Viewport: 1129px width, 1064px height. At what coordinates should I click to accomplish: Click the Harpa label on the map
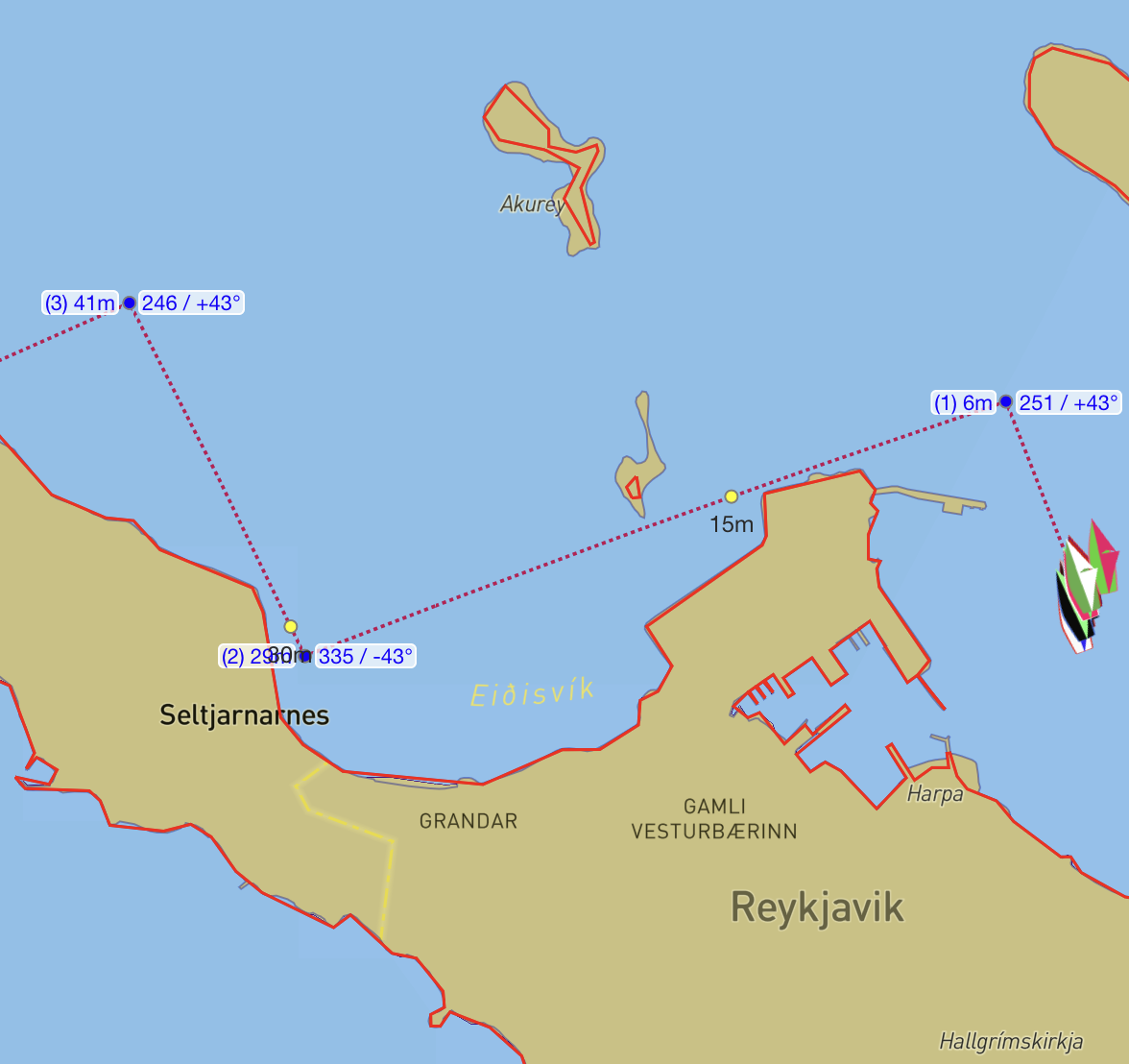938,794
